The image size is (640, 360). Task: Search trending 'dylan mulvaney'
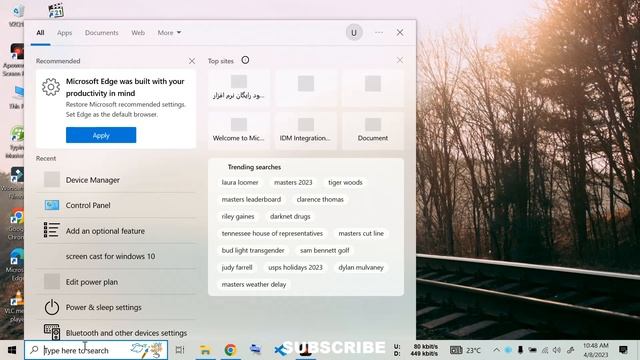click(361, 268)
